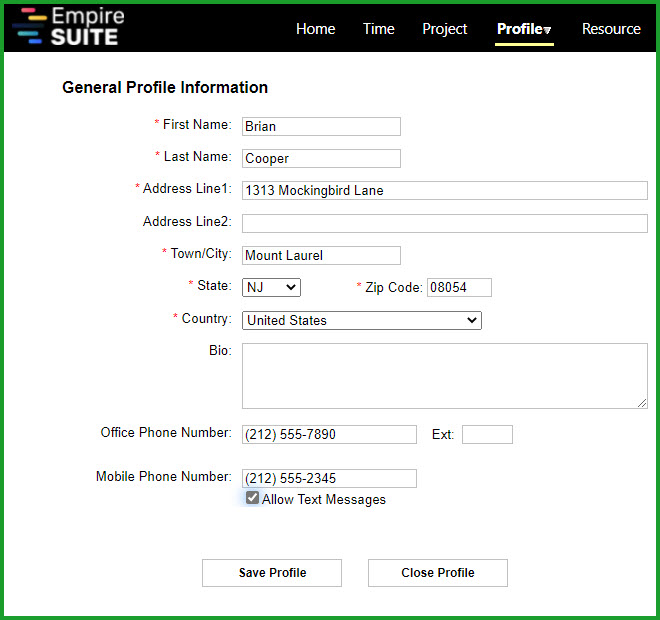Click the empty Address Line2 field
Image resolution: width=660 pixels, height=620 pixels.
pos(444,223)
